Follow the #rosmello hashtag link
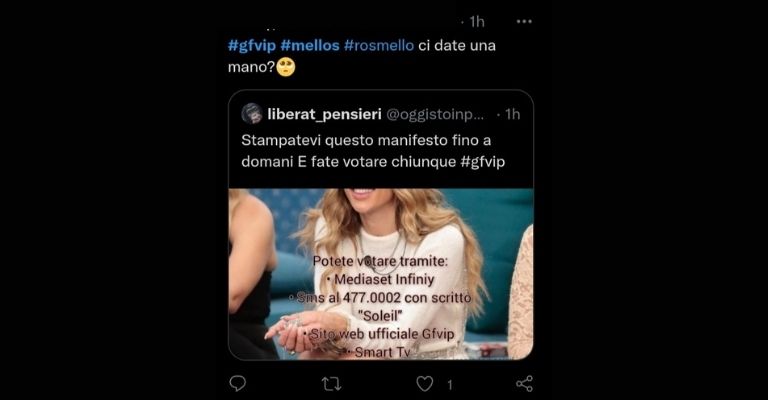This screenshot has width=768, height=400. pyautogui.click(x=379, y=46)
